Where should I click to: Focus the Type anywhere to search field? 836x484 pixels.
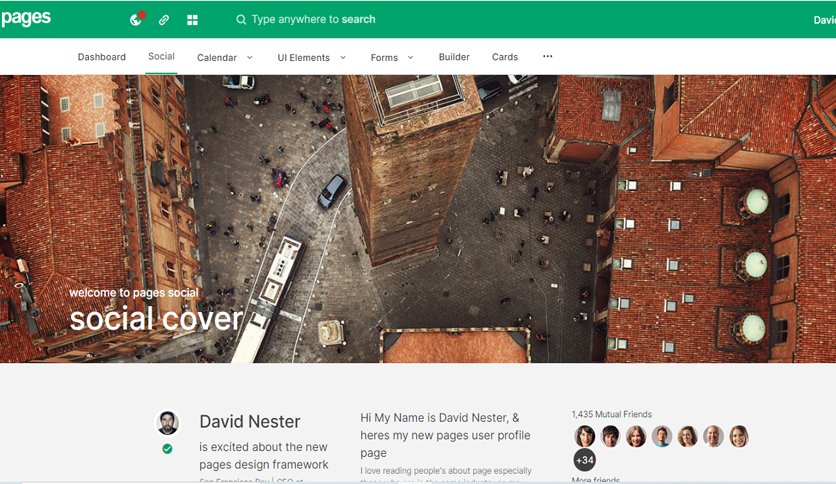(x=314, y=19)
